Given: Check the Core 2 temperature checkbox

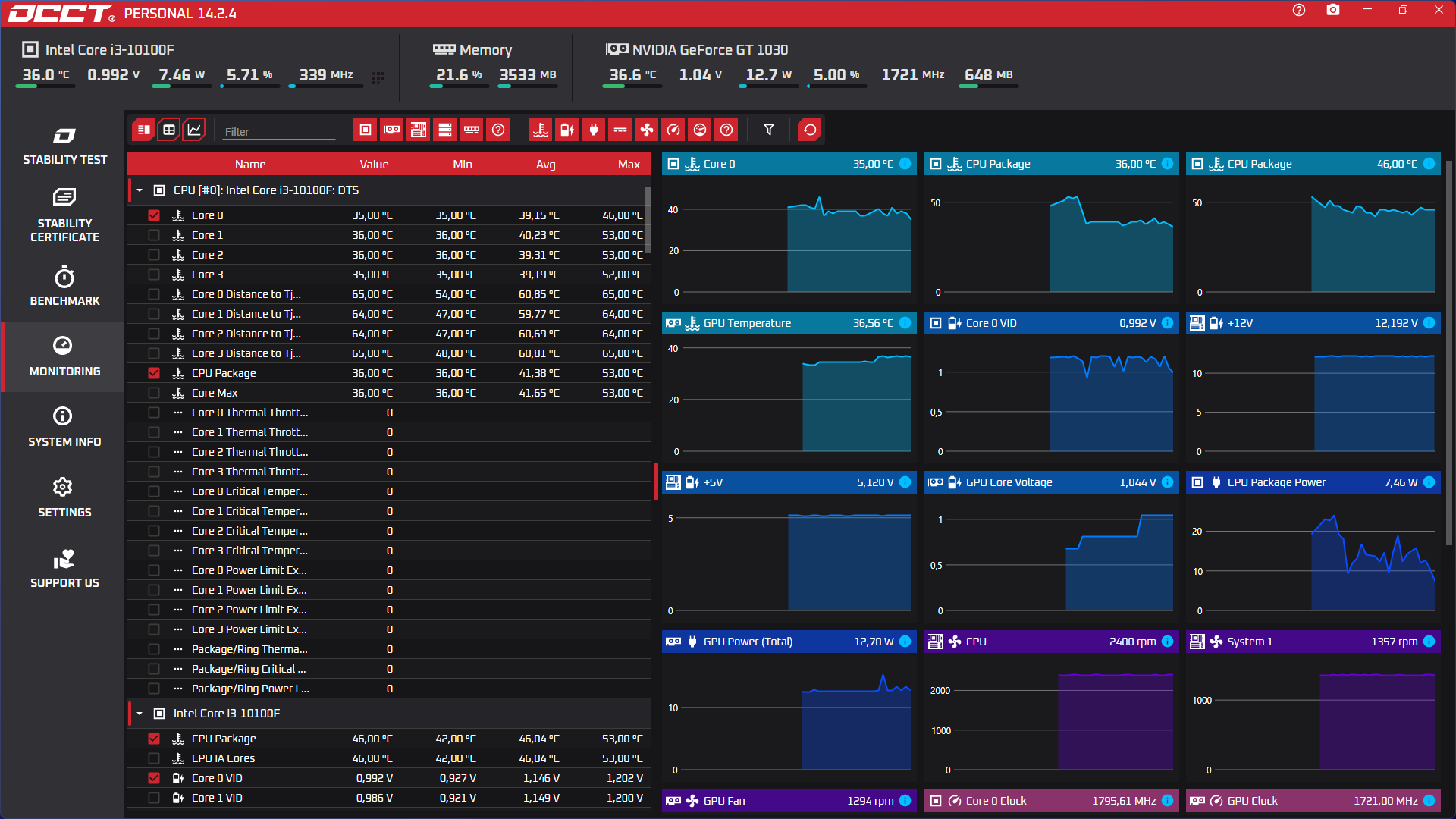Looking at the screenshot, I should coord(154,255).
